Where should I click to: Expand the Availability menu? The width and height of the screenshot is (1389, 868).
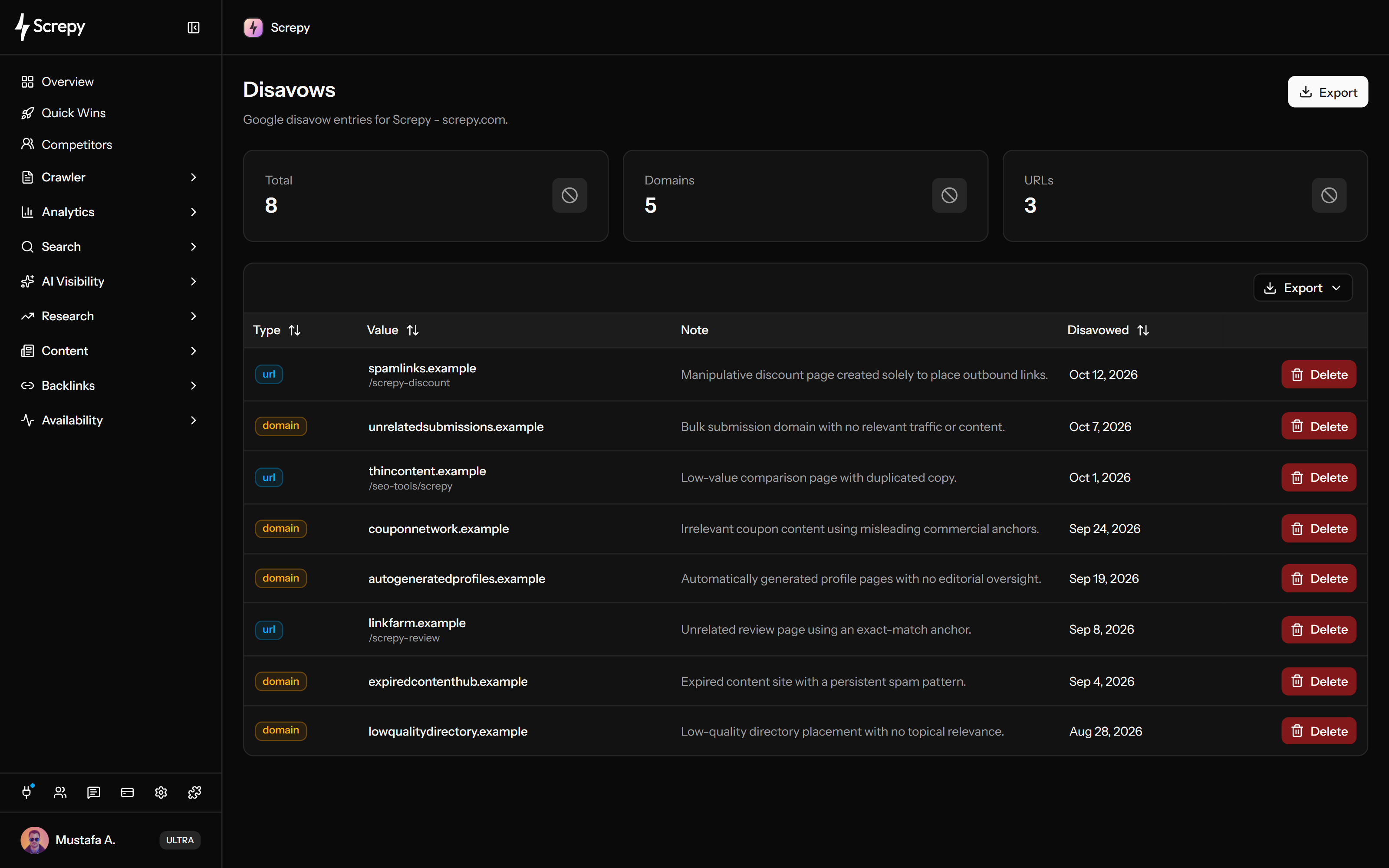(x=110, y=420)
